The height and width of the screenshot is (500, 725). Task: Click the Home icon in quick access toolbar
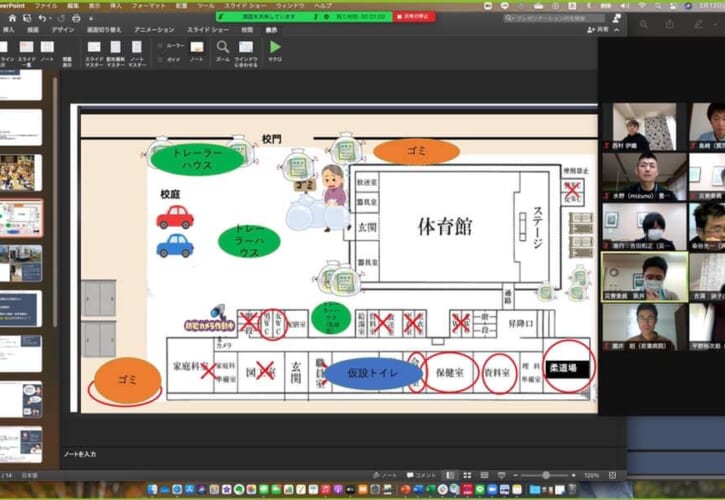coord(12,19)
